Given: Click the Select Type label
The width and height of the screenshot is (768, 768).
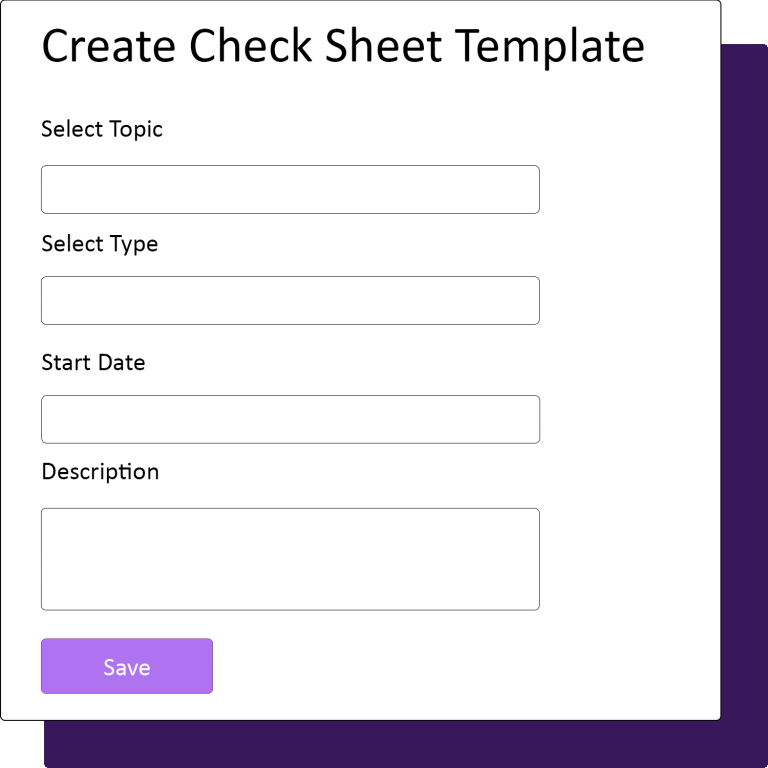Looking at the screenshot, I should click(x=99, y=244).
